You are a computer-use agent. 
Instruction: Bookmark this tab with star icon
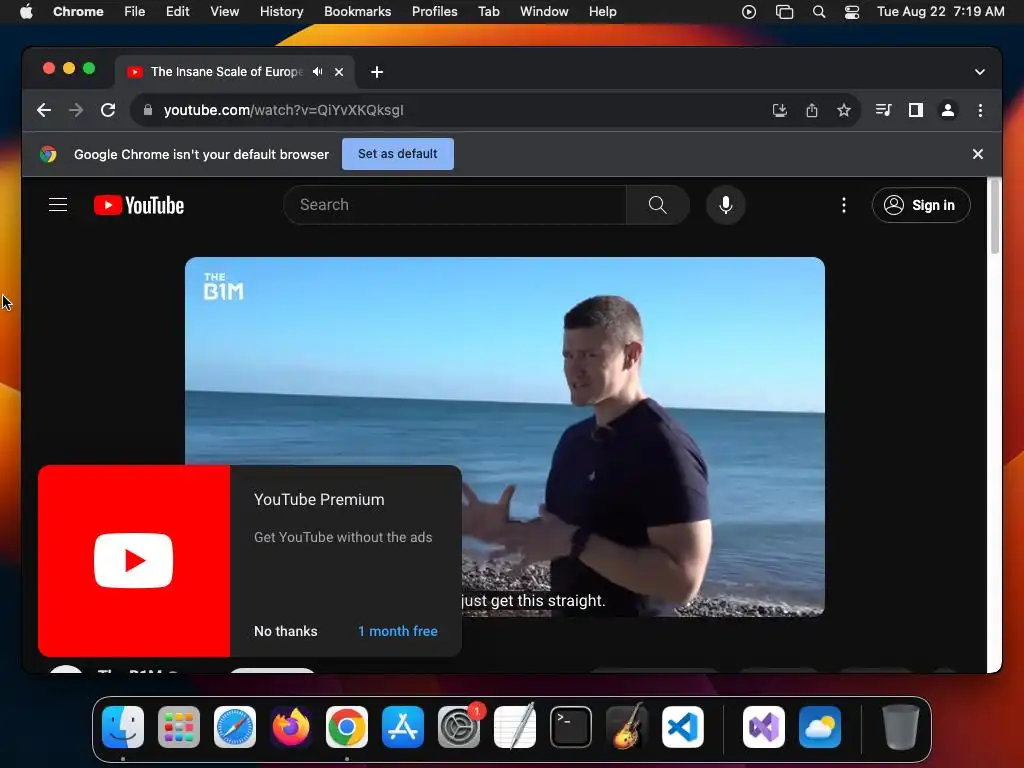[844, 110]
